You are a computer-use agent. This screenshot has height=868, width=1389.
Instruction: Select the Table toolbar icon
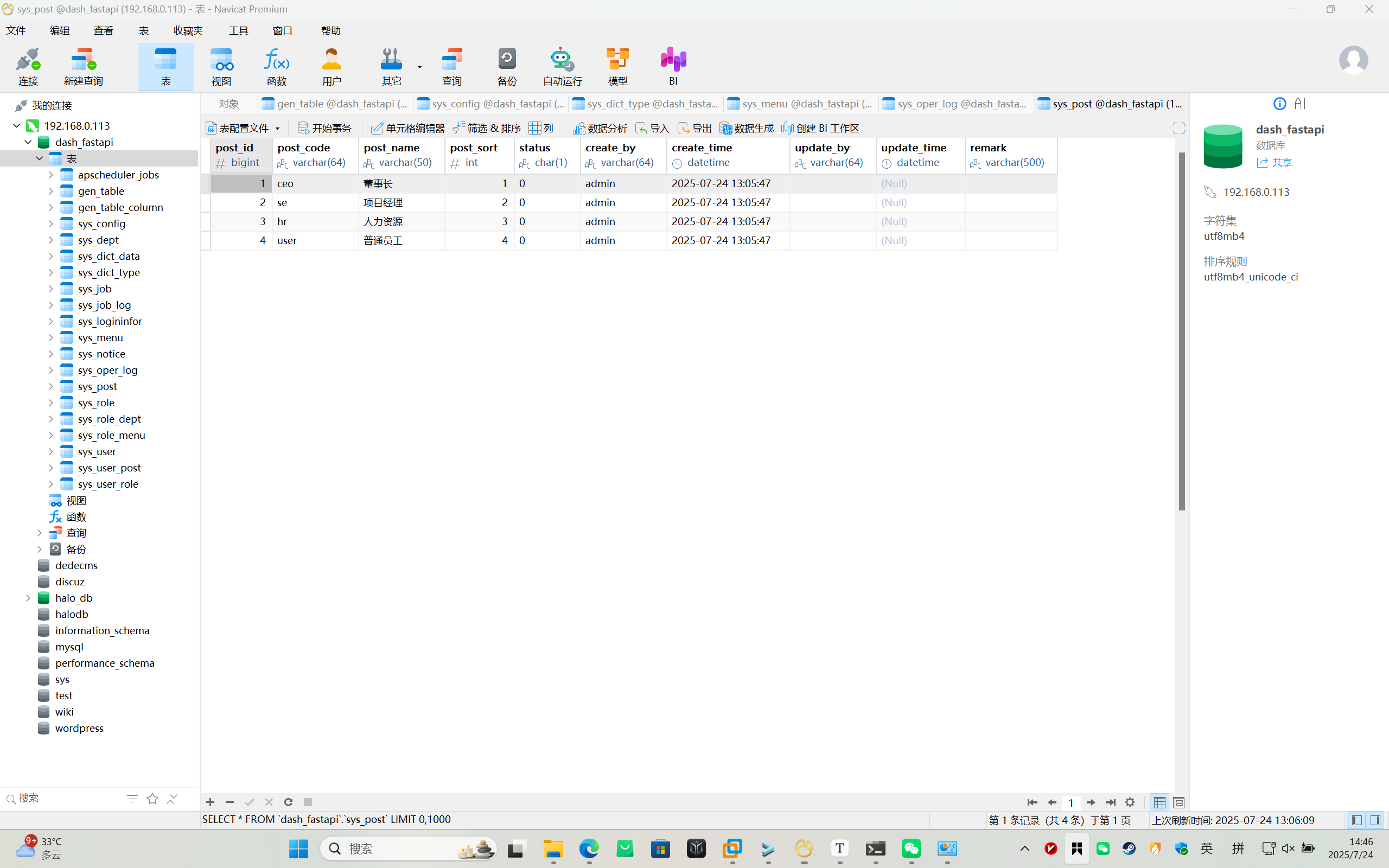[x=166, y=67]
